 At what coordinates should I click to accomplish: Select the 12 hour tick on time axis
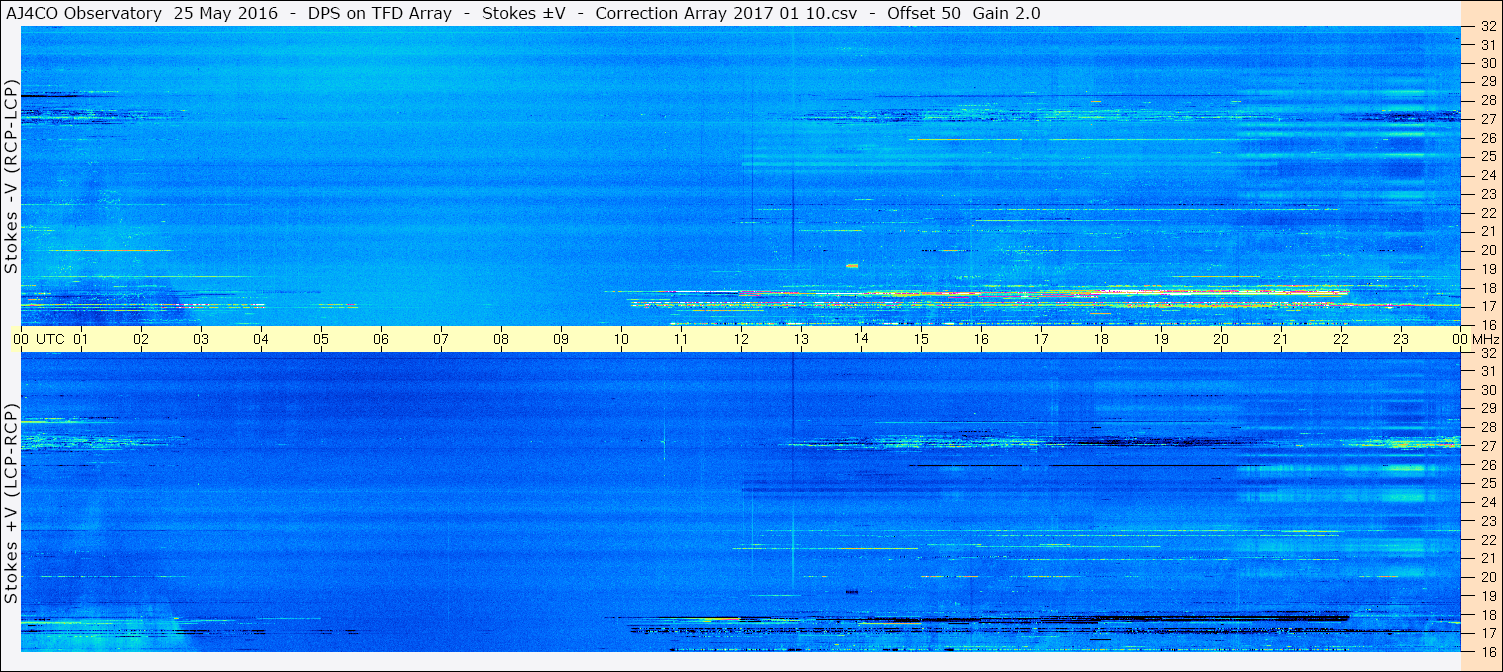pyautogui.click(x=741, y=339)
